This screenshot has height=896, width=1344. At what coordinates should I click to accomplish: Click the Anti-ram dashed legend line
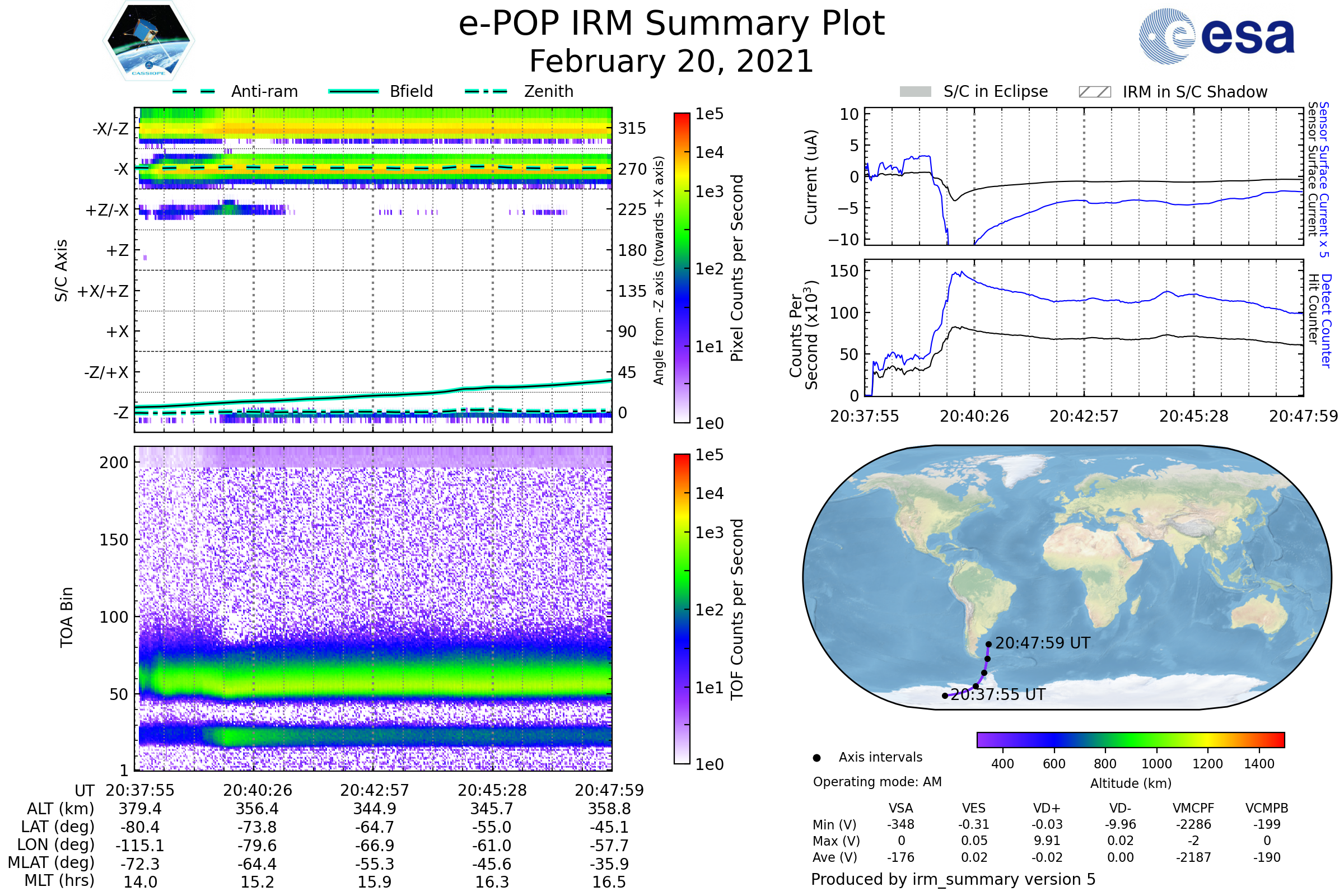coord(194,91)
